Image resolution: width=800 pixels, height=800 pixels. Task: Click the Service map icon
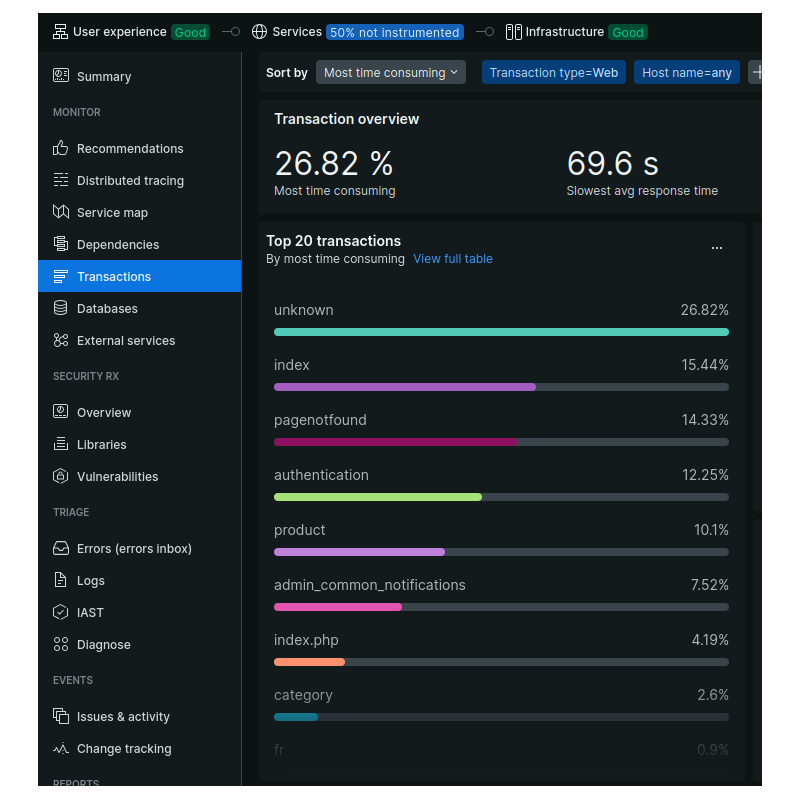pyautogui.click(x=61, y=212)
